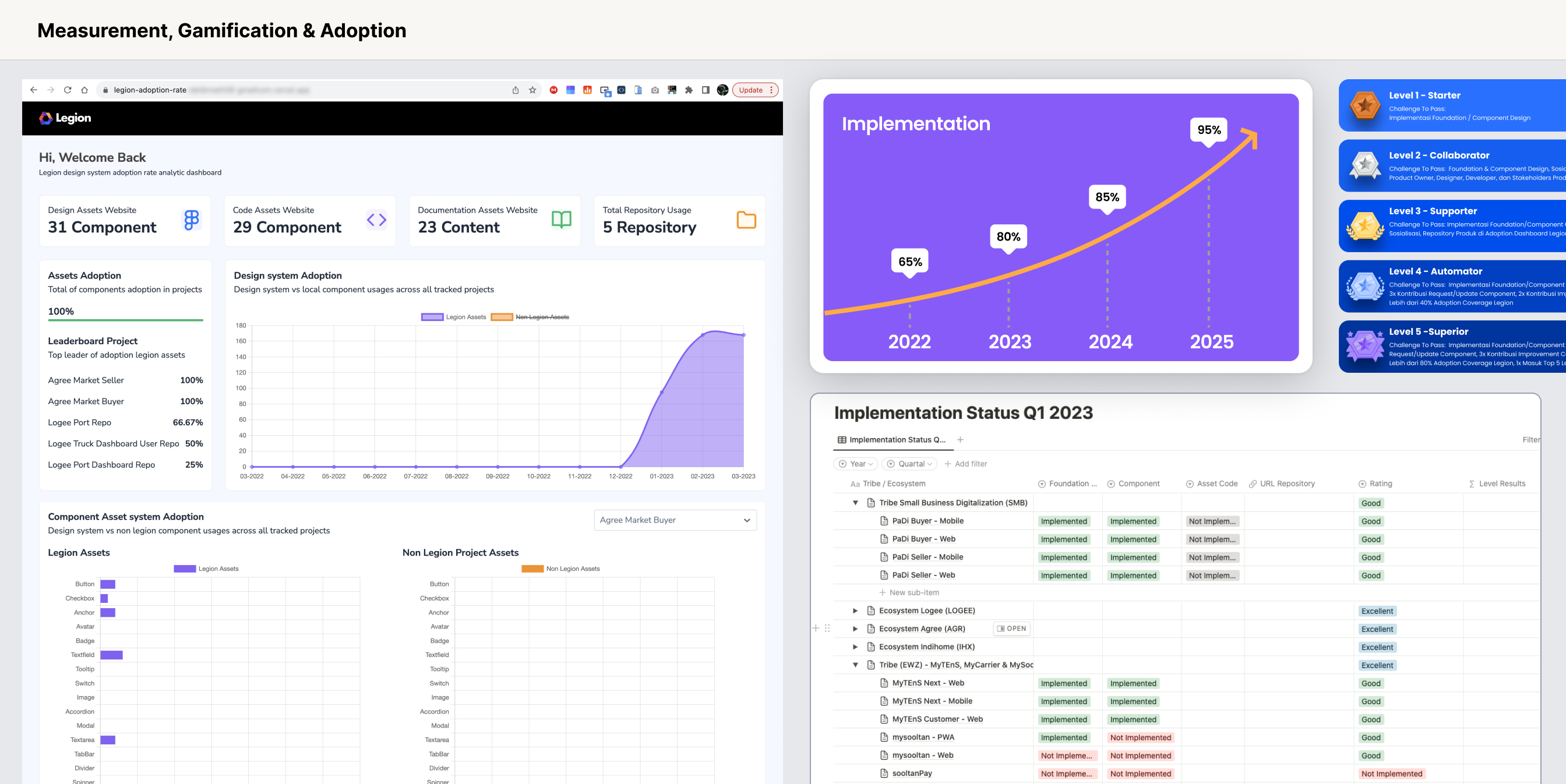Bookmark page with star icon

pos(532,90)
